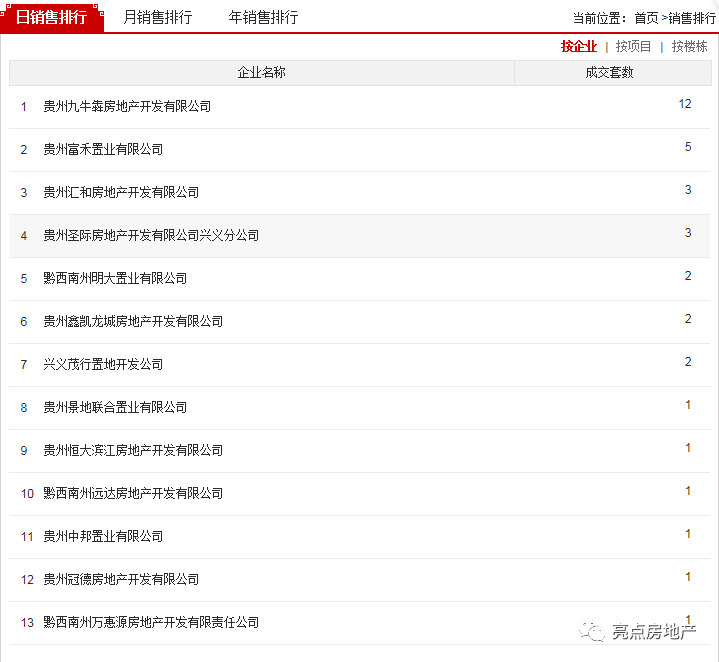The height and width of the screenshot is (662, 719).
Task: Select 贵州景地联合置业有限公司 row
Action: [x=360, y=408]
